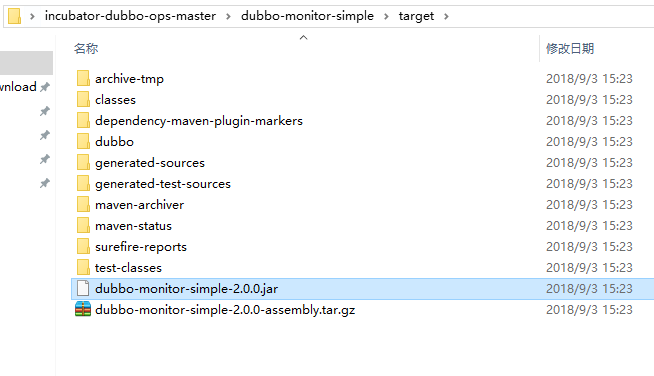Select the generated-test-sources folder
Image resolution: width=654 pixels, height=376 pixels.
click(163, 184)
